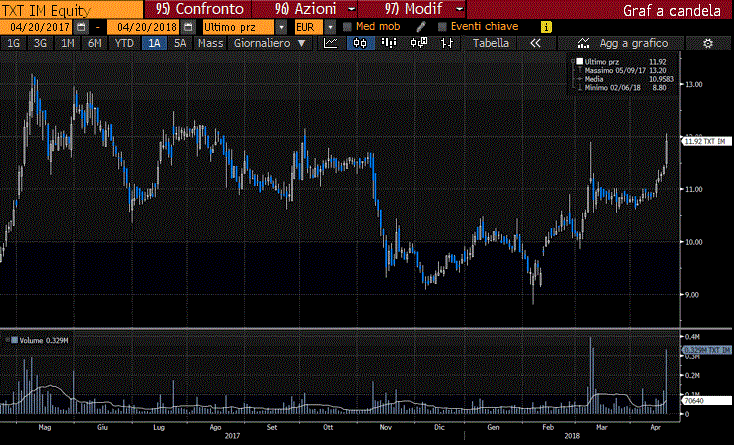
Task: Click the 04/20/2017 start date field
Action: [36, 27]
